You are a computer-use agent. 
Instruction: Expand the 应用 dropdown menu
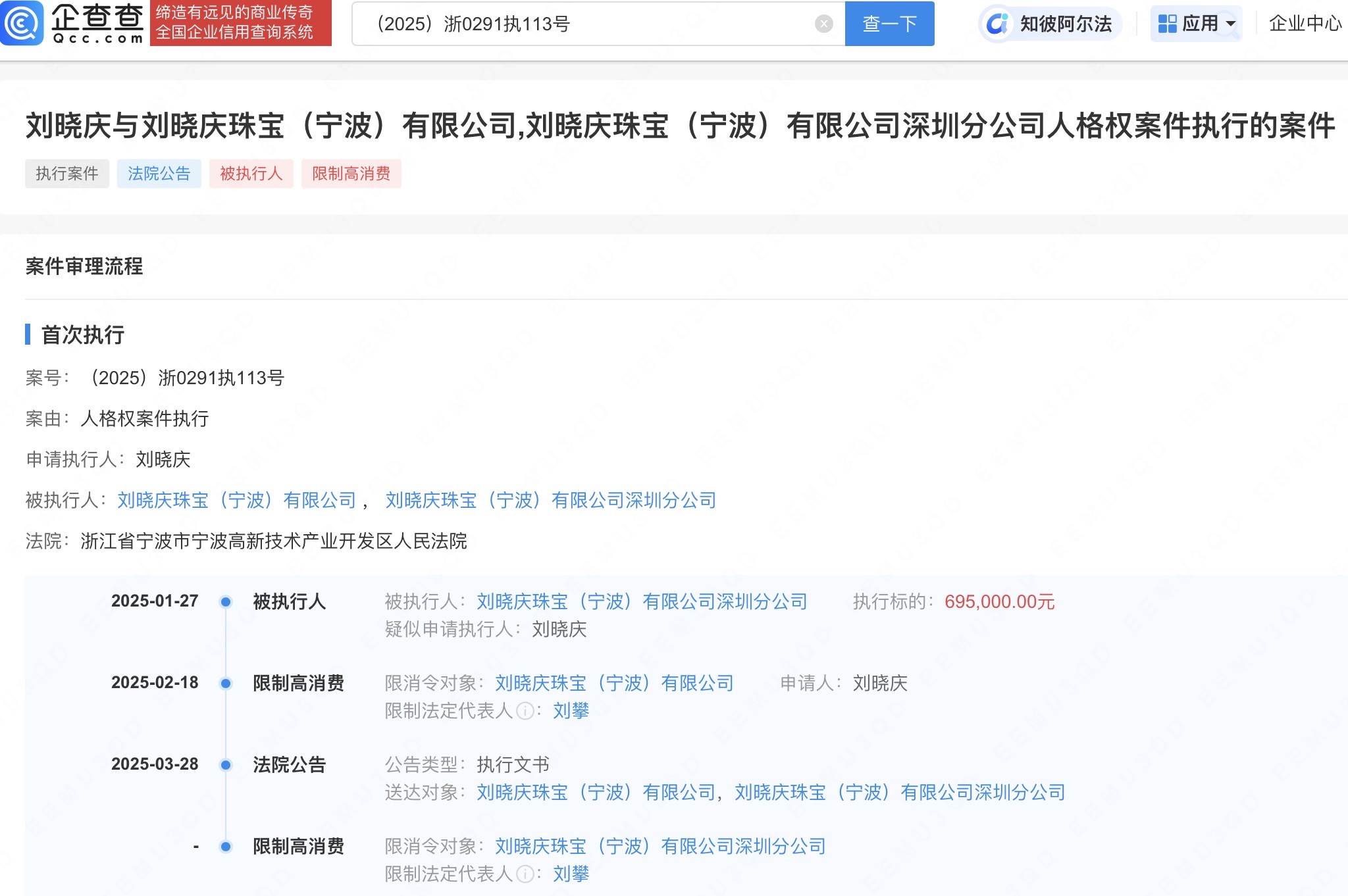click(x=1231, y=24)
